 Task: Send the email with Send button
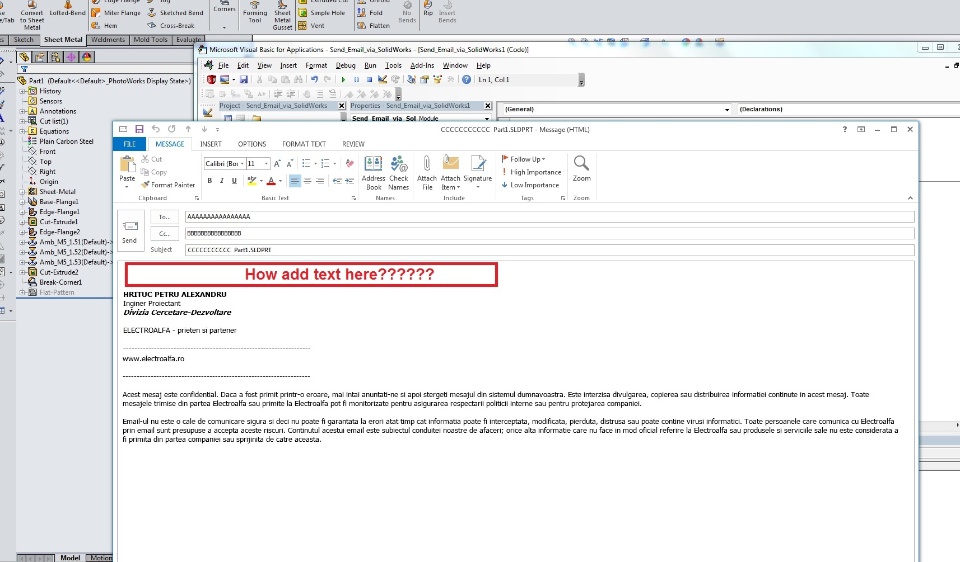coord(130,231)
